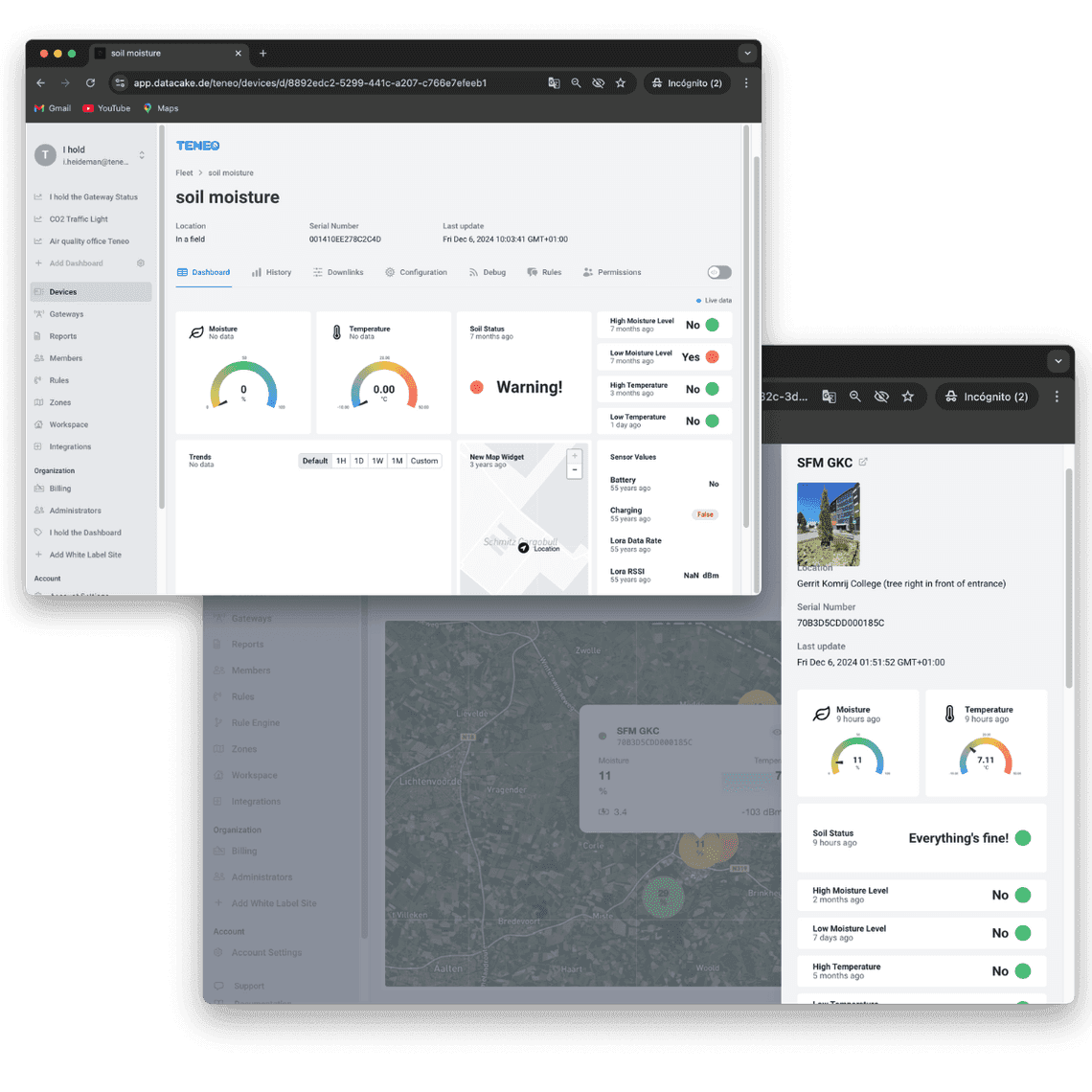The width and height of the screenshot is (1092, 1092).
Task: Click the back arrow in front browser window
Action: click(x=40, y=83)
